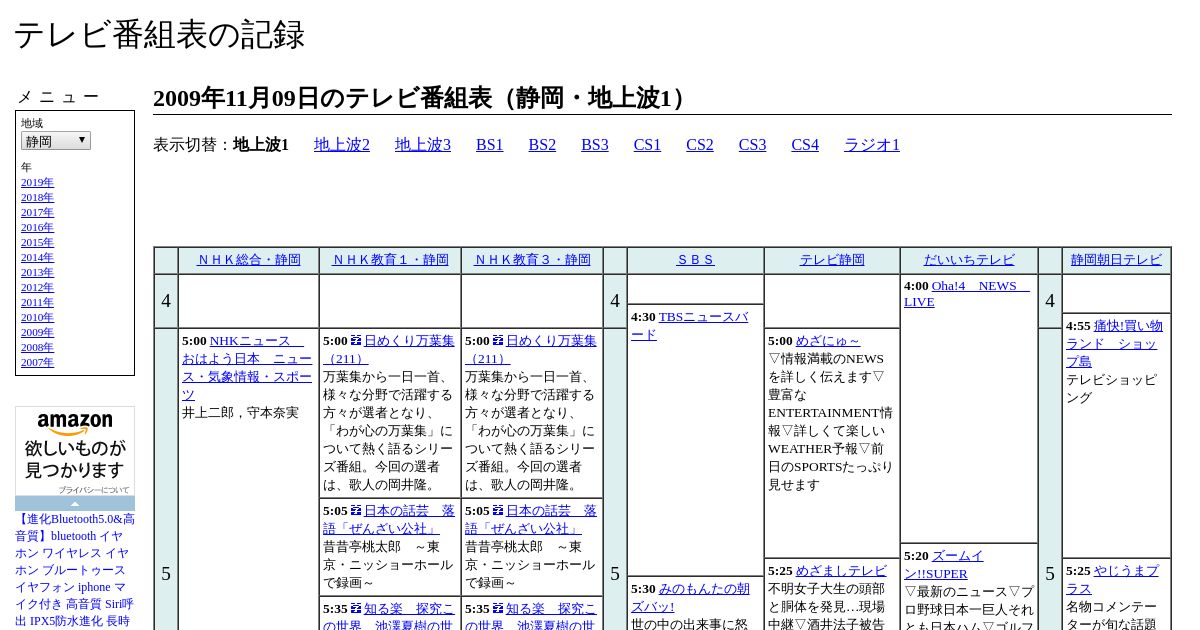Open 知る楽 探究この世界 in ＮＨＫ教育１ column

pyautogui.click(x=389, y=615)
